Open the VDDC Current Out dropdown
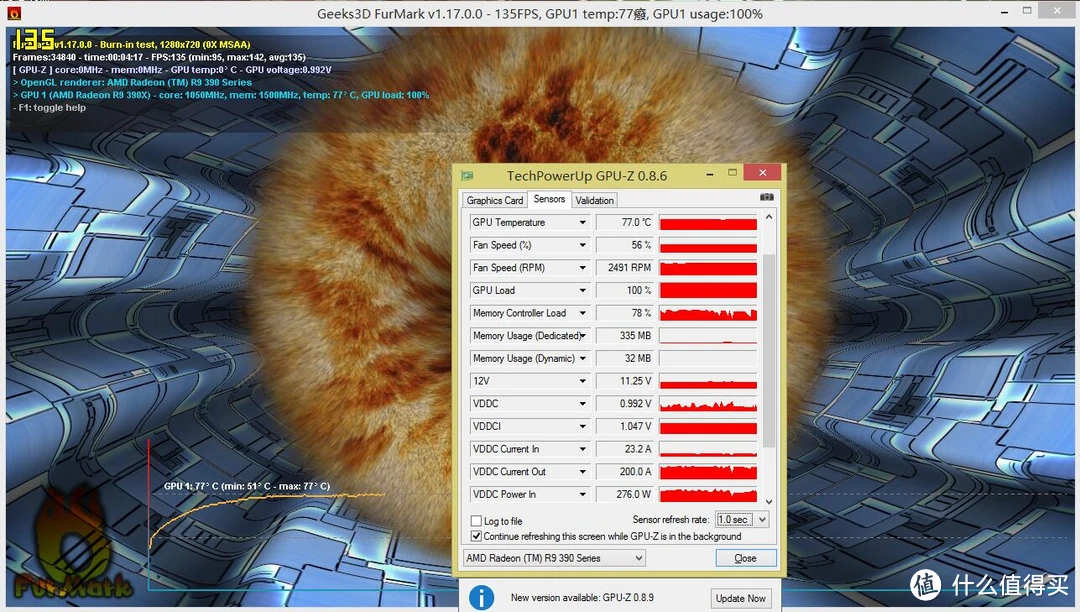1080x612 pixels. point(583,472)
